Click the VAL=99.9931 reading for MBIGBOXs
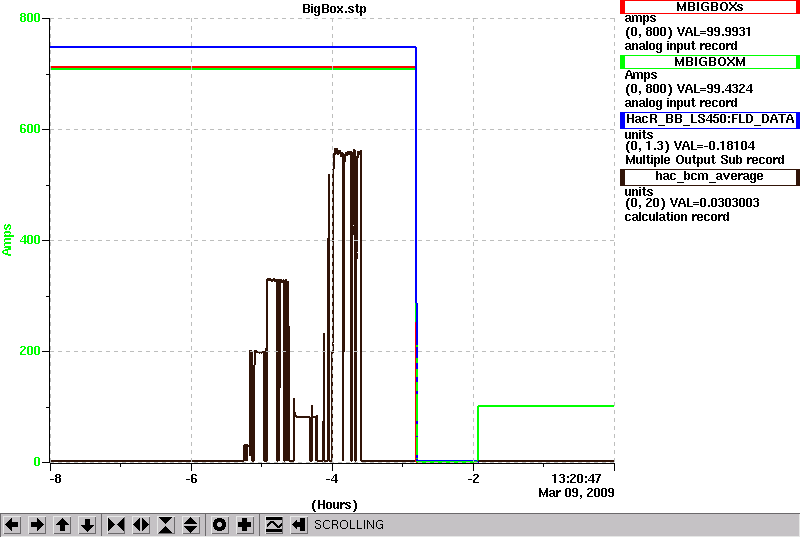 click(x=713, y=32)
